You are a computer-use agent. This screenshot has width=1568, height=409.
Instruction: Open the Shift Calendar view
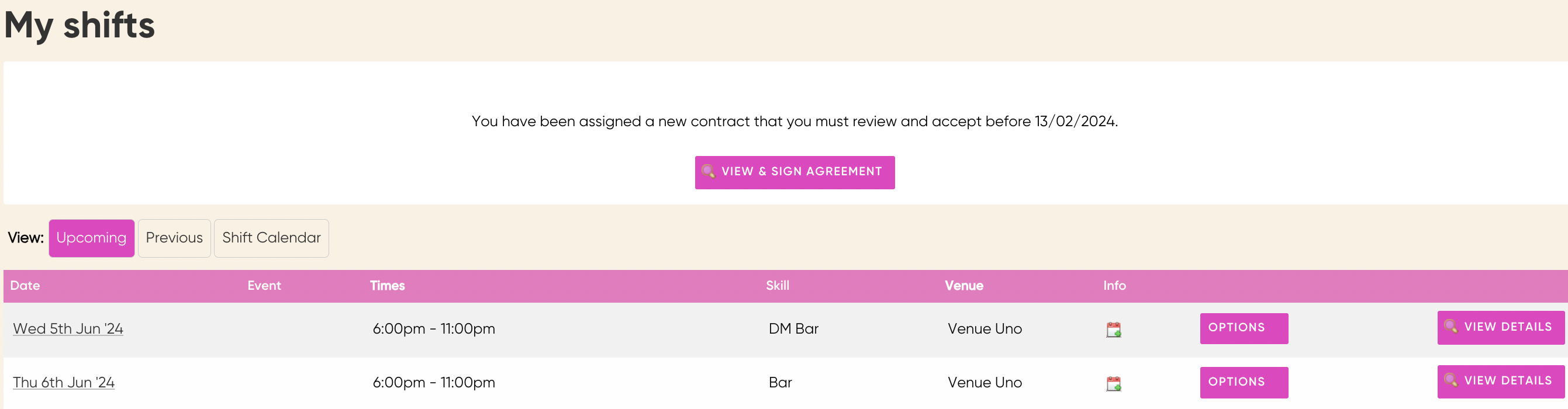(x=271, y=238)
